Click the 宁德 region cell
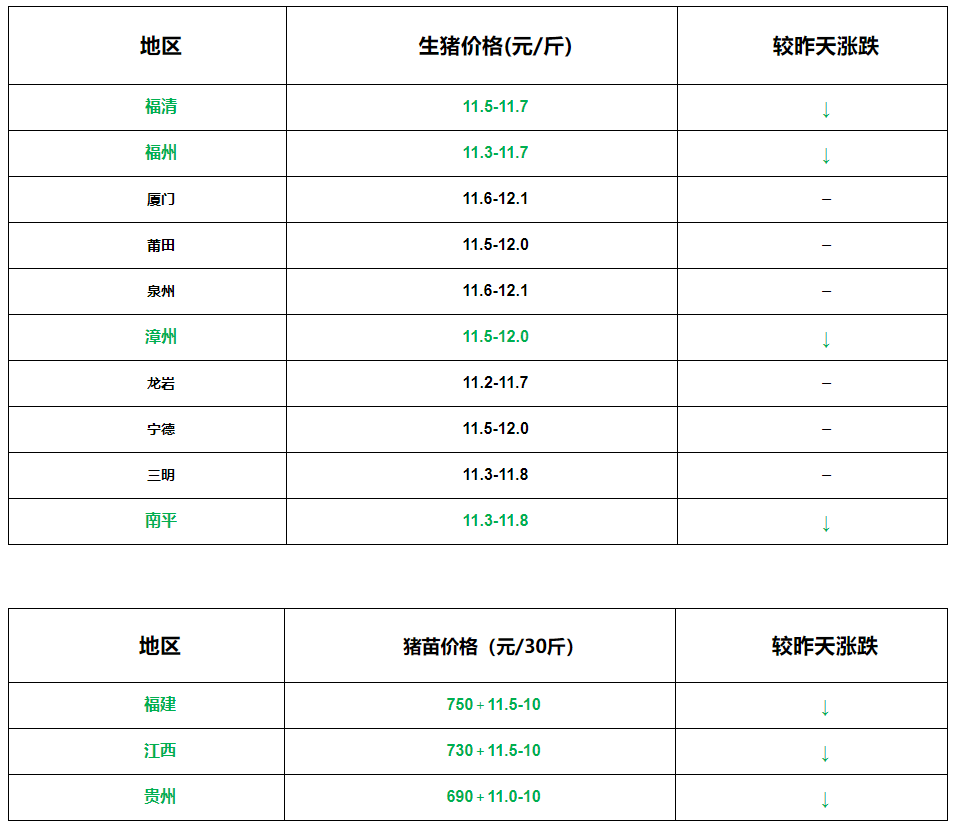The image size is (958, 827). [x=161, y=429]
